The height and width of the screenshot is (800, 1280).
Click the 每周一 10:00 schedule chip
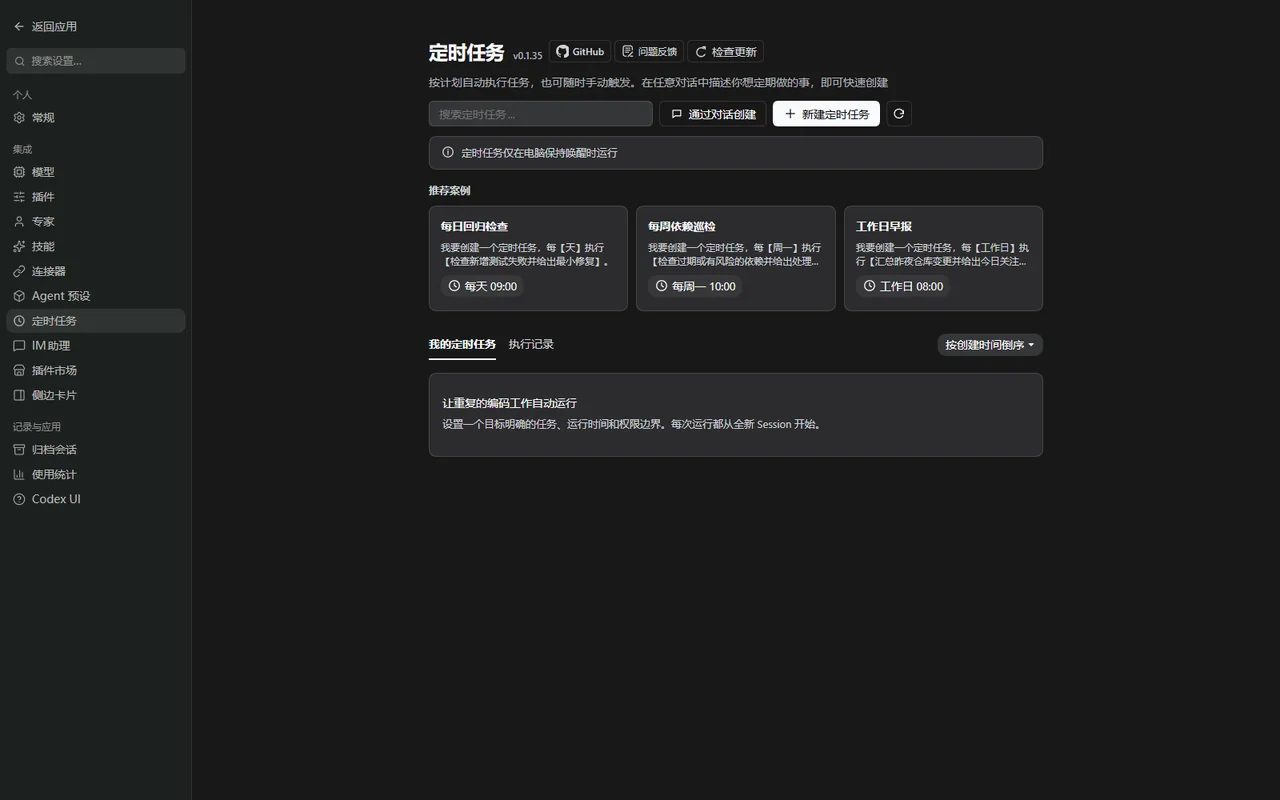[695, 286]
